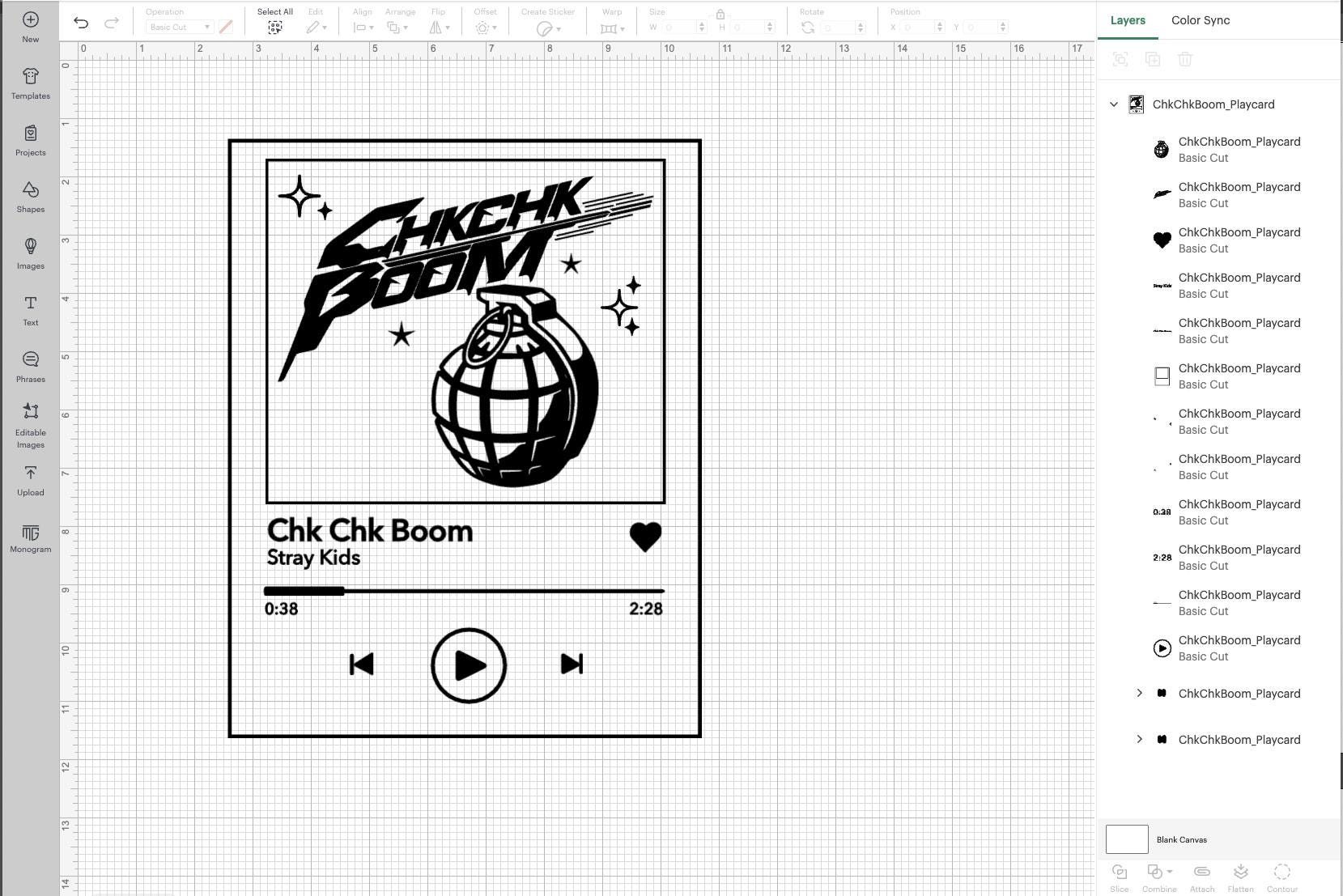Expand the last ChkChkBoom_Playcard sublayer
This screenshot has width=1343, height=896.
click(x=1139, y=739)
